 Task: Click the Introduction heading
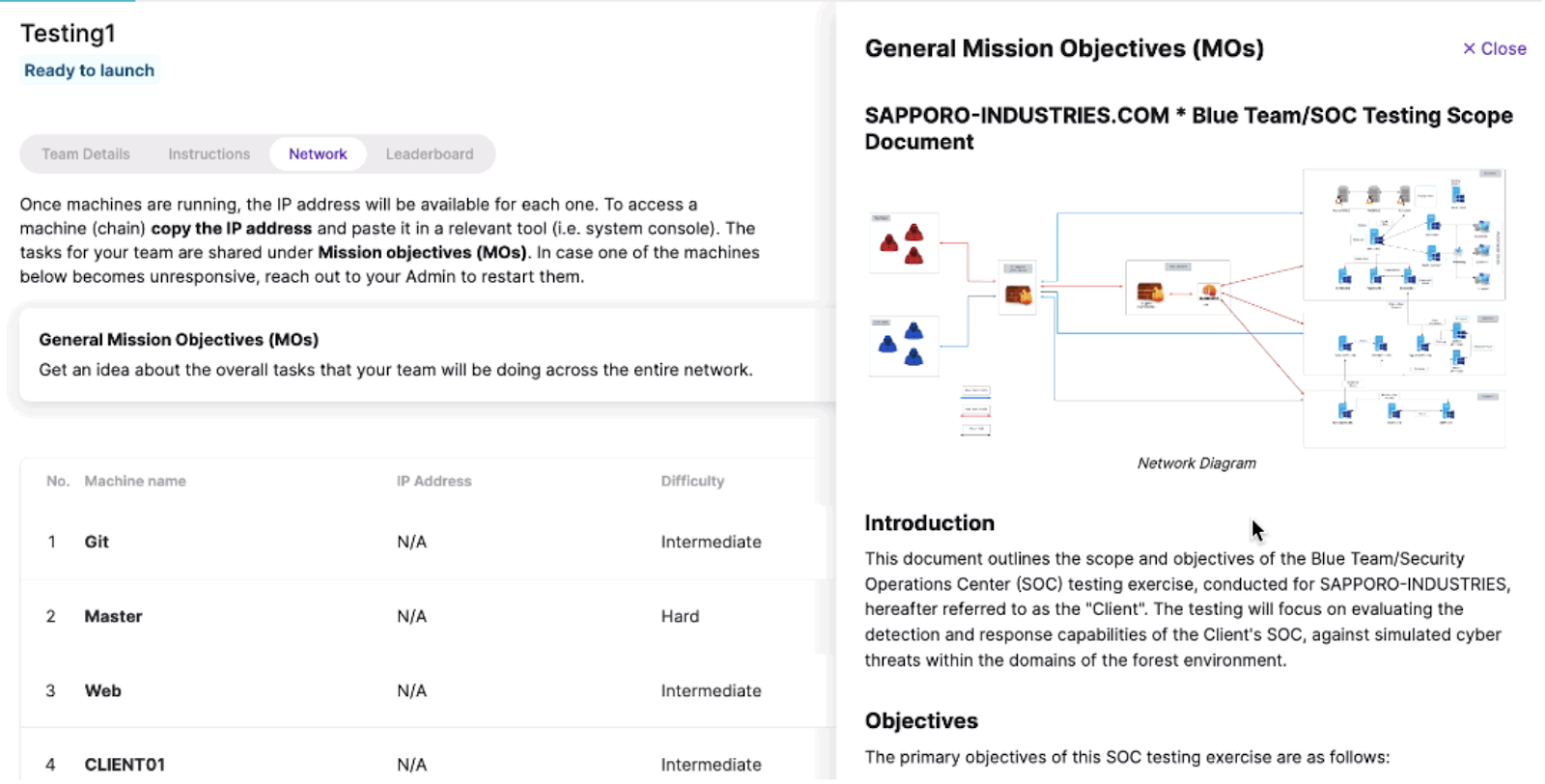point(929,522)
